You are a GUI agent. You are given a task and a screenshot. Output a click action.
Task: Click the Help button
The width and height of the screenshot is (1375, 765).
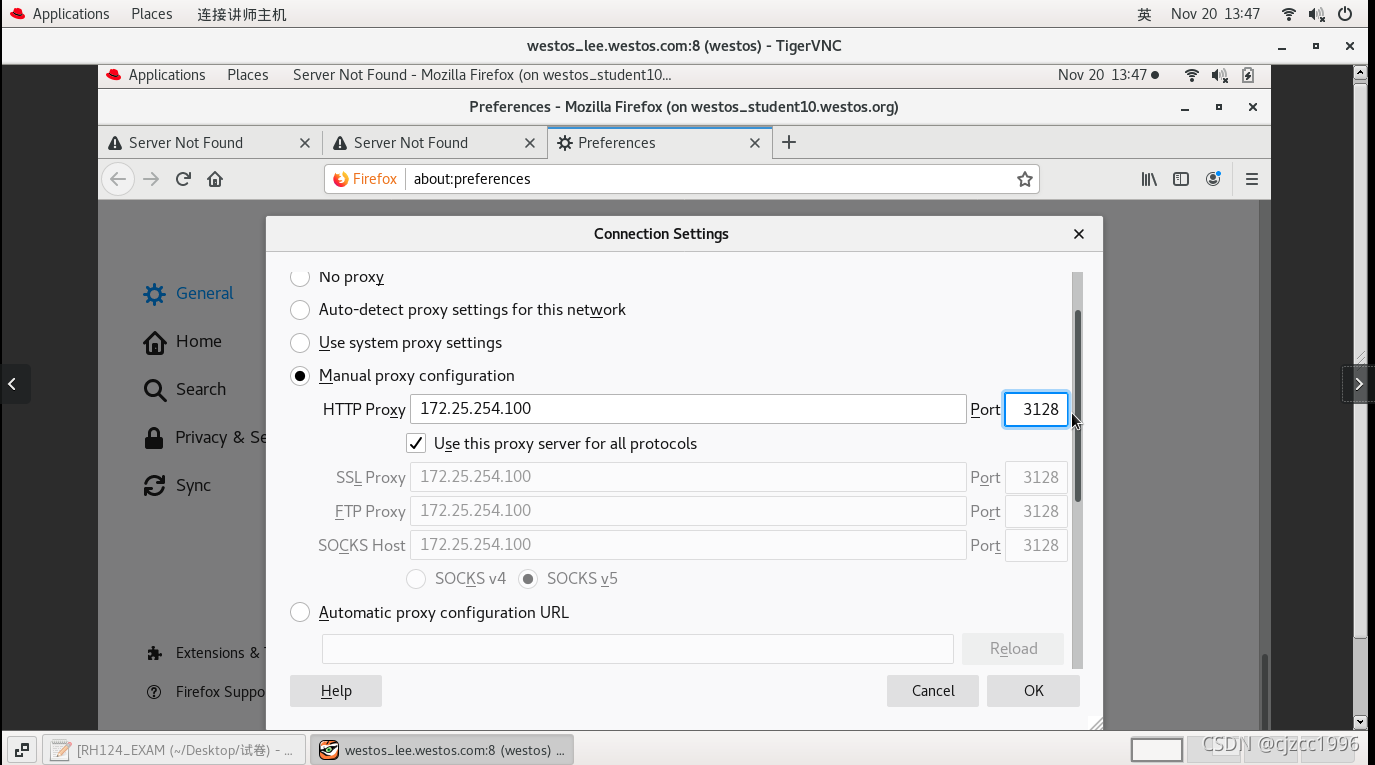pos(336,691)
